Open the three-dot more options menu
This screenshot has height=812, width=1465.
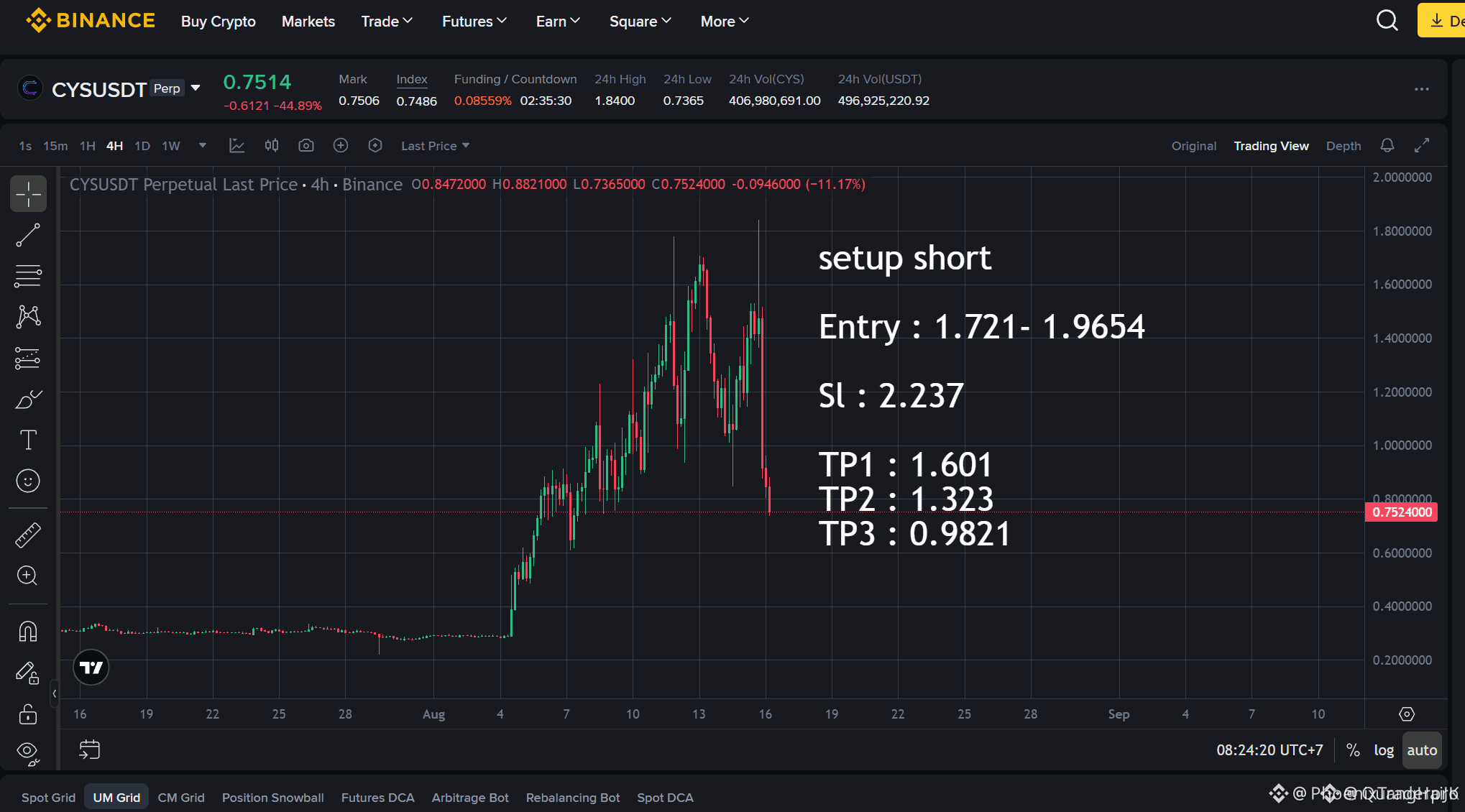pyautogui.click(x=1422, y=89)
